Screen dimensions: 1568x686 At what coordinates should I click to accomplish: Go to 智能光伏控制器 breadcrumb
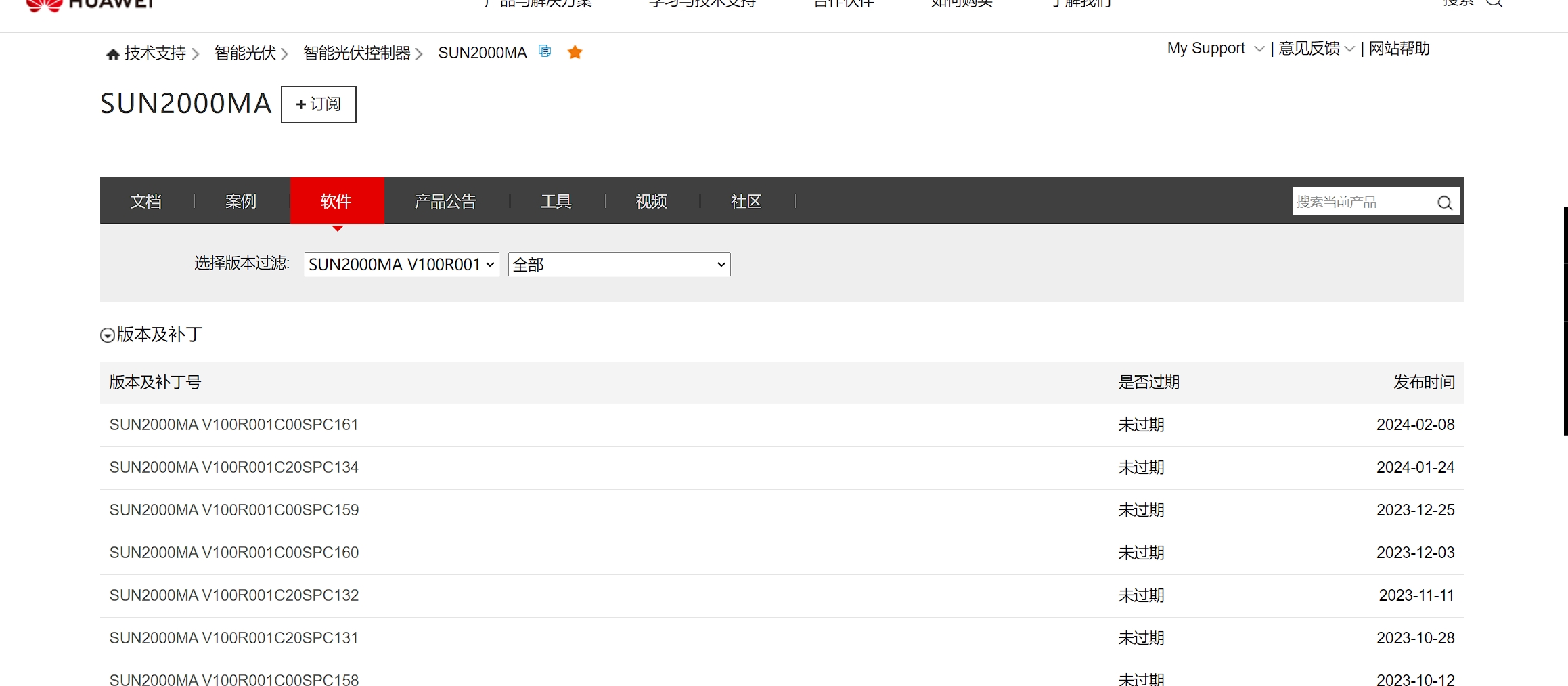pos(357,53)
